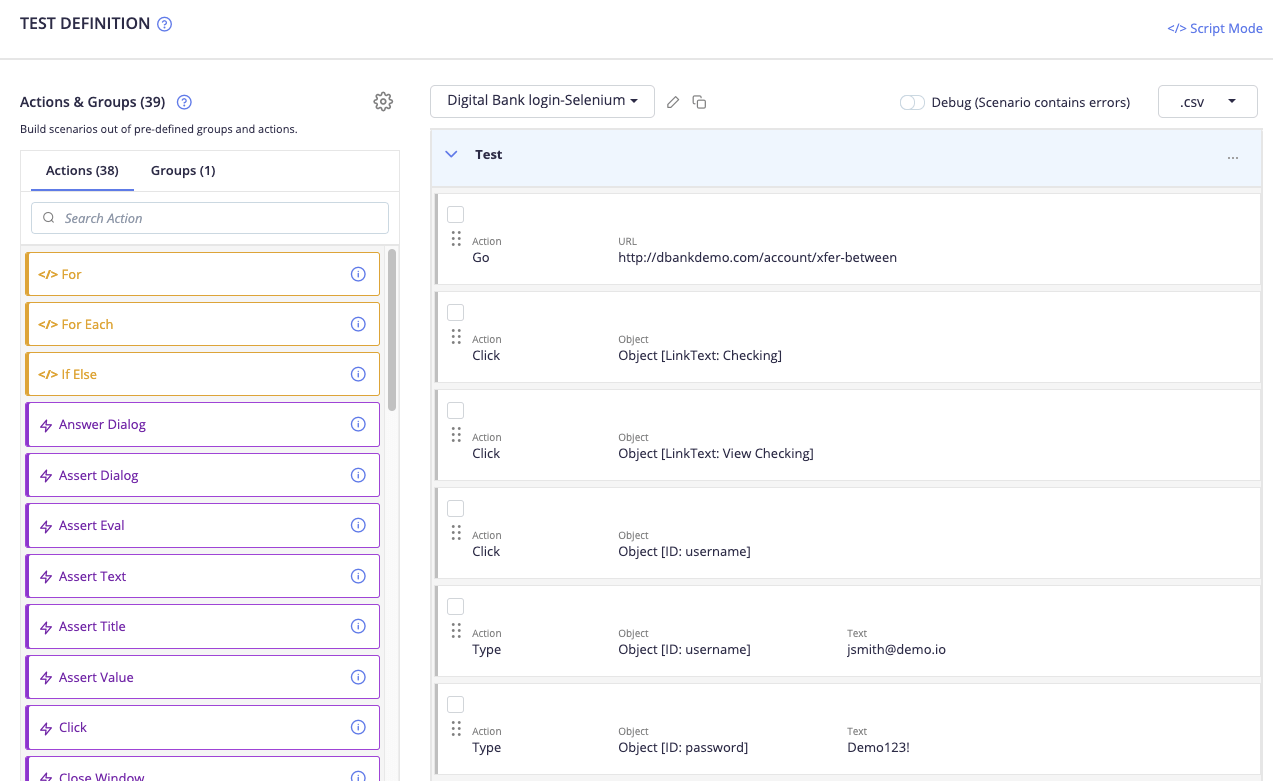Collapse the Test section
The height and width of the screenshot is (781, 1273).
pyautogui.click(x=450, y=154)
